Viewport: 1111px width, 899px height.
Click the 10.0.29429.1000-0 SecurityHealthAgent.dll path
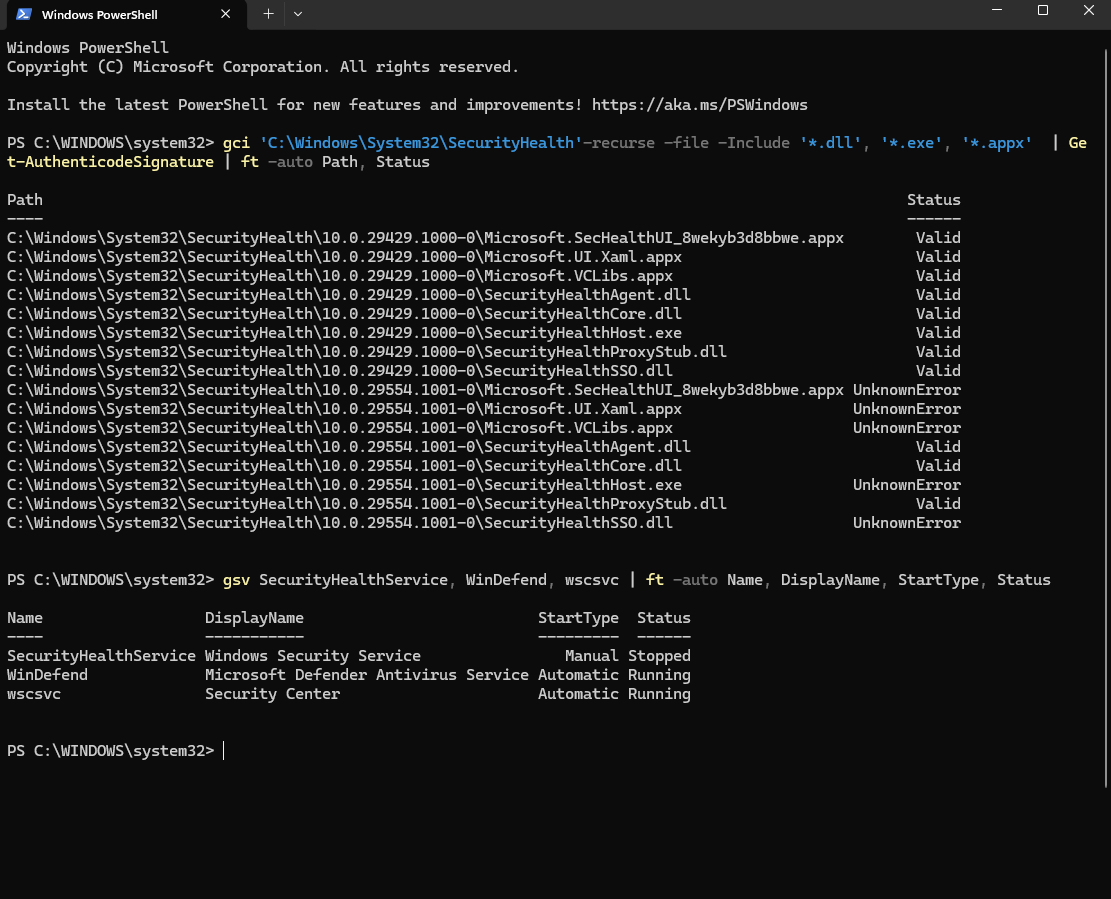(x=349, y=295)
